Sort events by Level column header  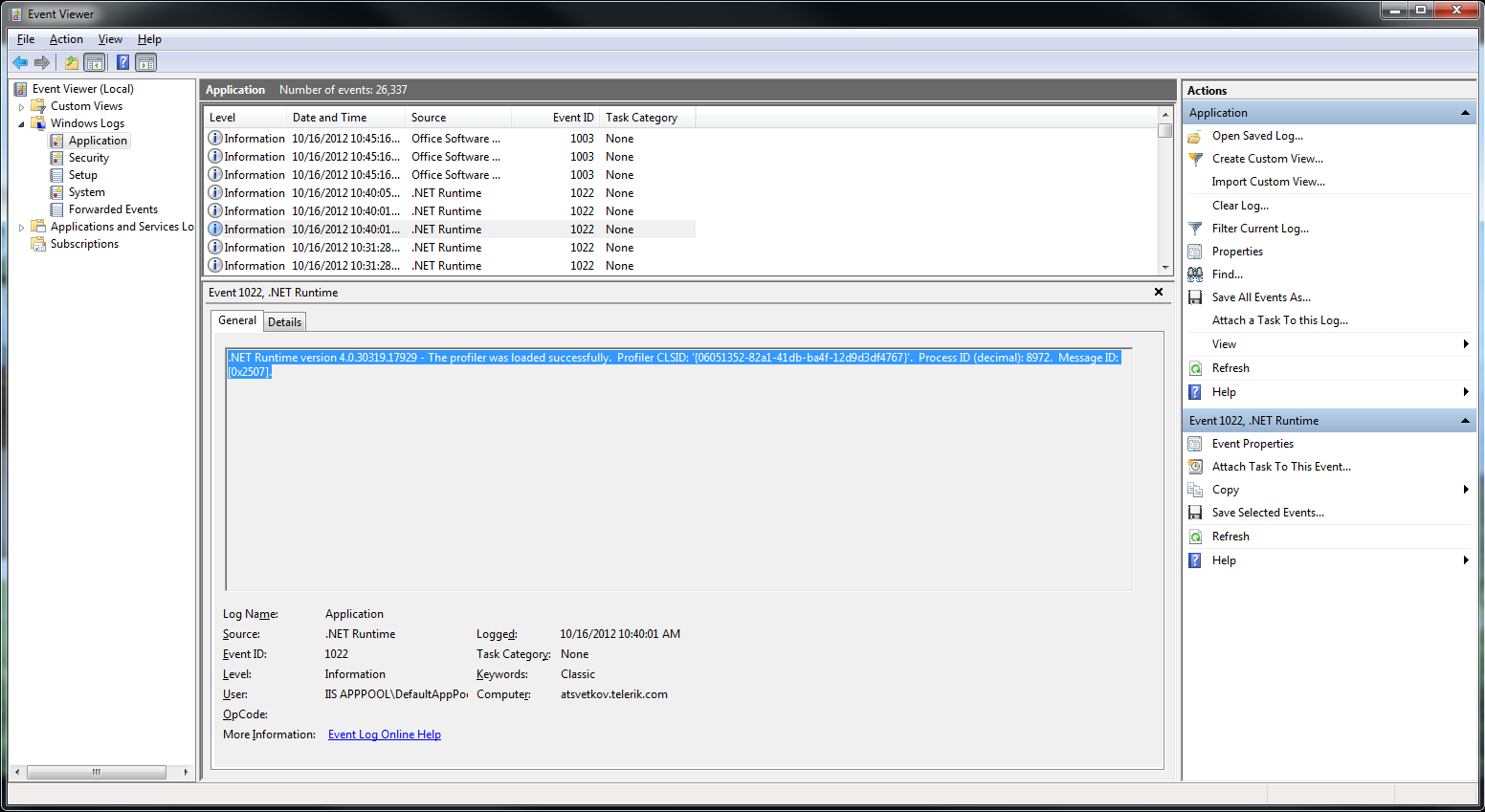click(x=245, y=118)
